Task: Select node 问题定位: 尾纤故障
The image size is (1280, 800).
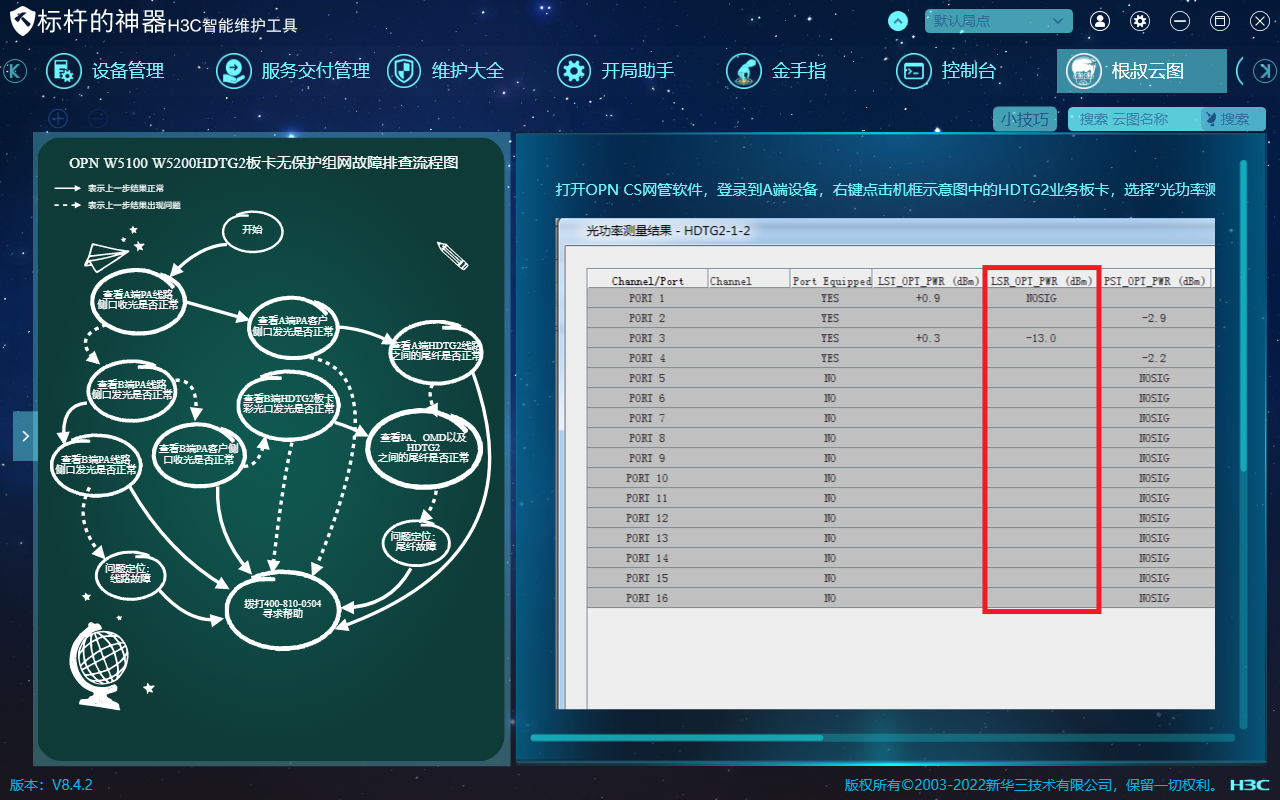Action: point(415,542)
